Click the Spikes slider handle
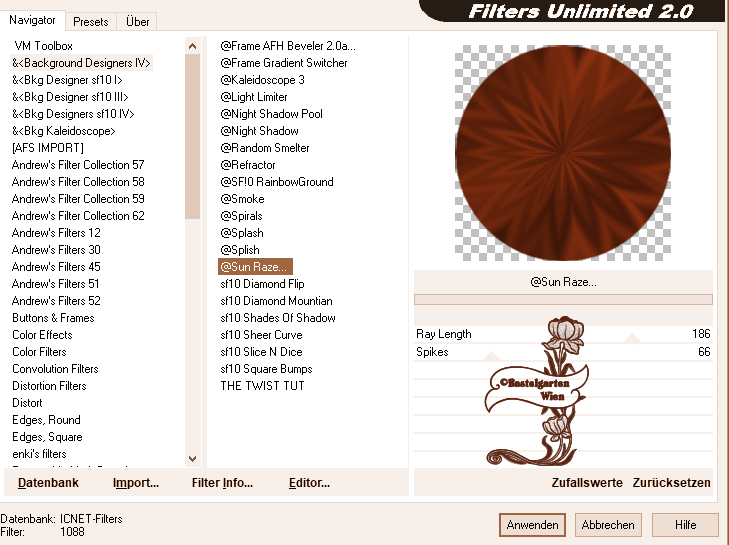The height and width of the screenshot is (545, 729). 491,356
